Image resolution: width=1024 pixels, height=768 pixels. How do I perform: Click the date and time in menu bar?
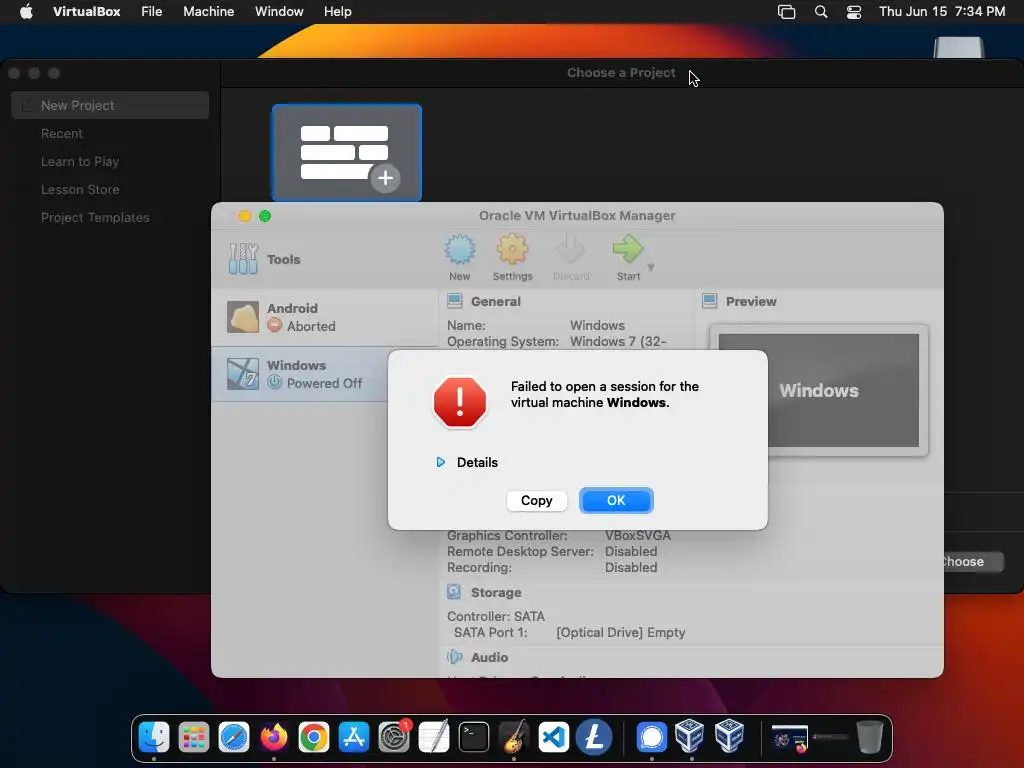[x=942, y=11]
